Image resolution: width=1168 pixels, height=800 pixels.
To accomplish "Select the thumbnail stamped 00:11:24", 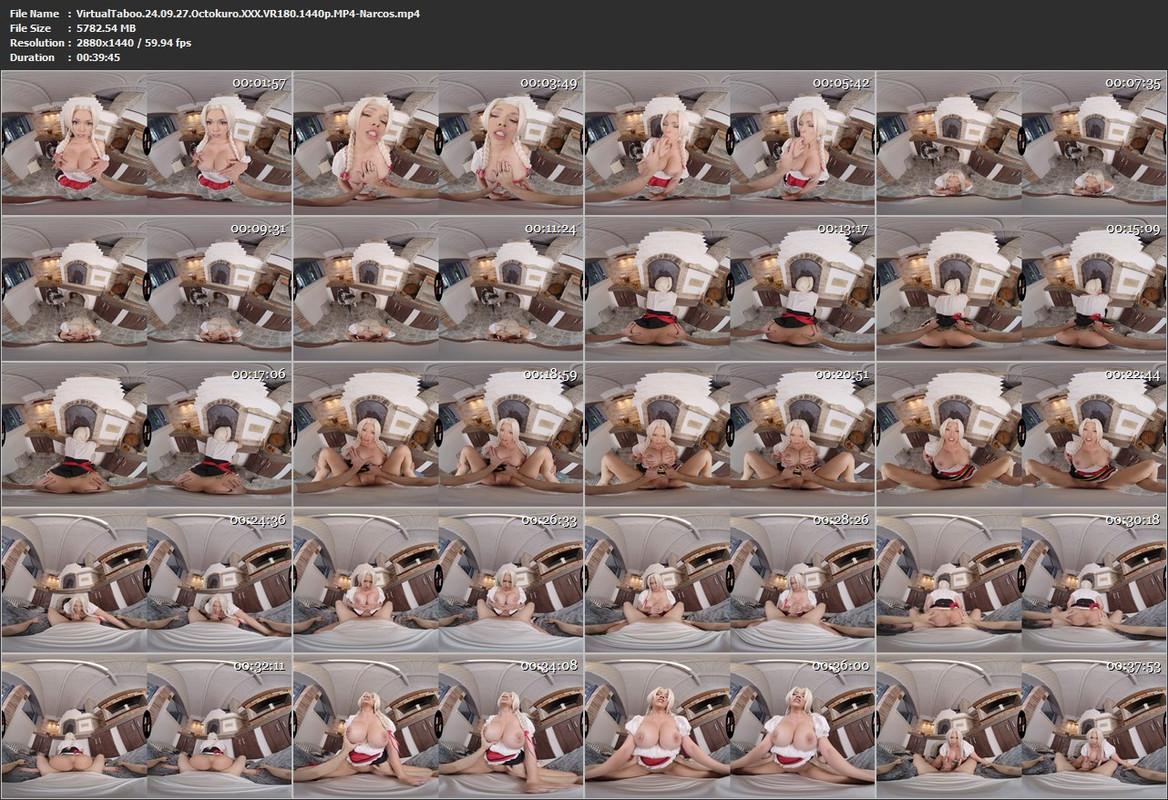I will coord(438,288).
